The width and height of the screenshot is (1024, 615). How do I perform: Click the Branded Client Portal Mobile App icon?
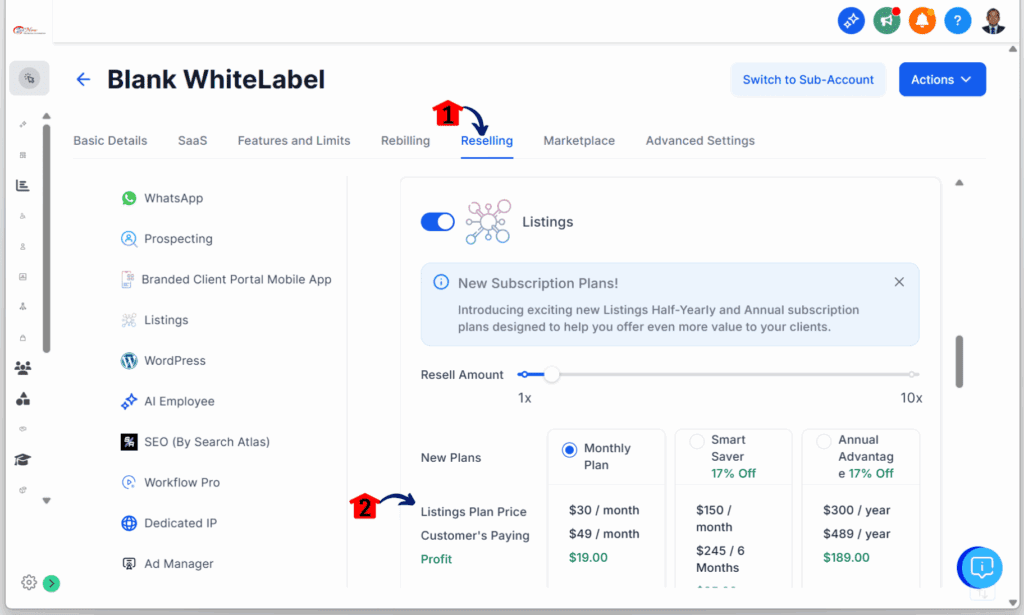pos(127,279)
